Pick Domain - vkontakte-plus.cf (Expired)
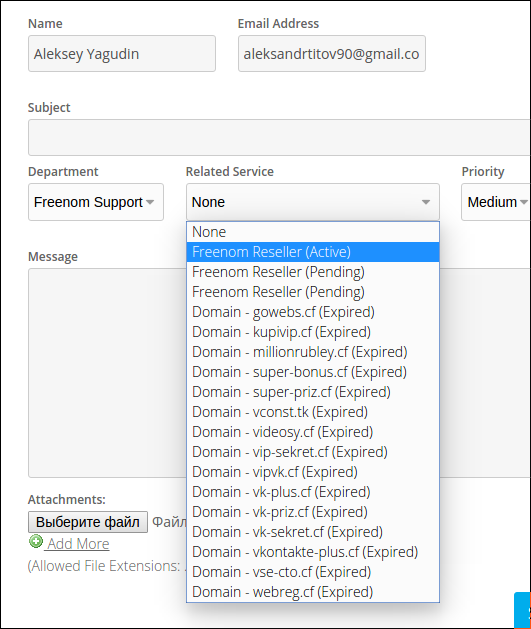531x629 pixels. coord(313,552)
